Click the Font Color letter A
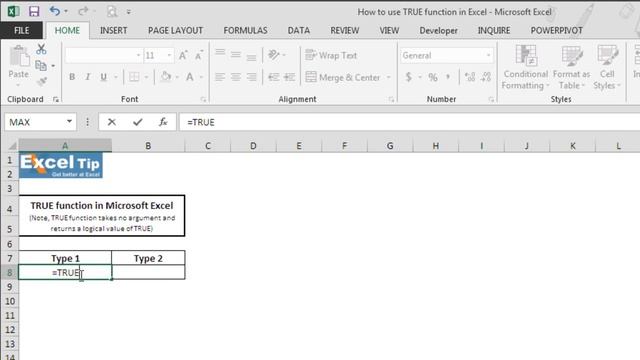The height and width of the screenshot is (360, 640). point(190,76)
